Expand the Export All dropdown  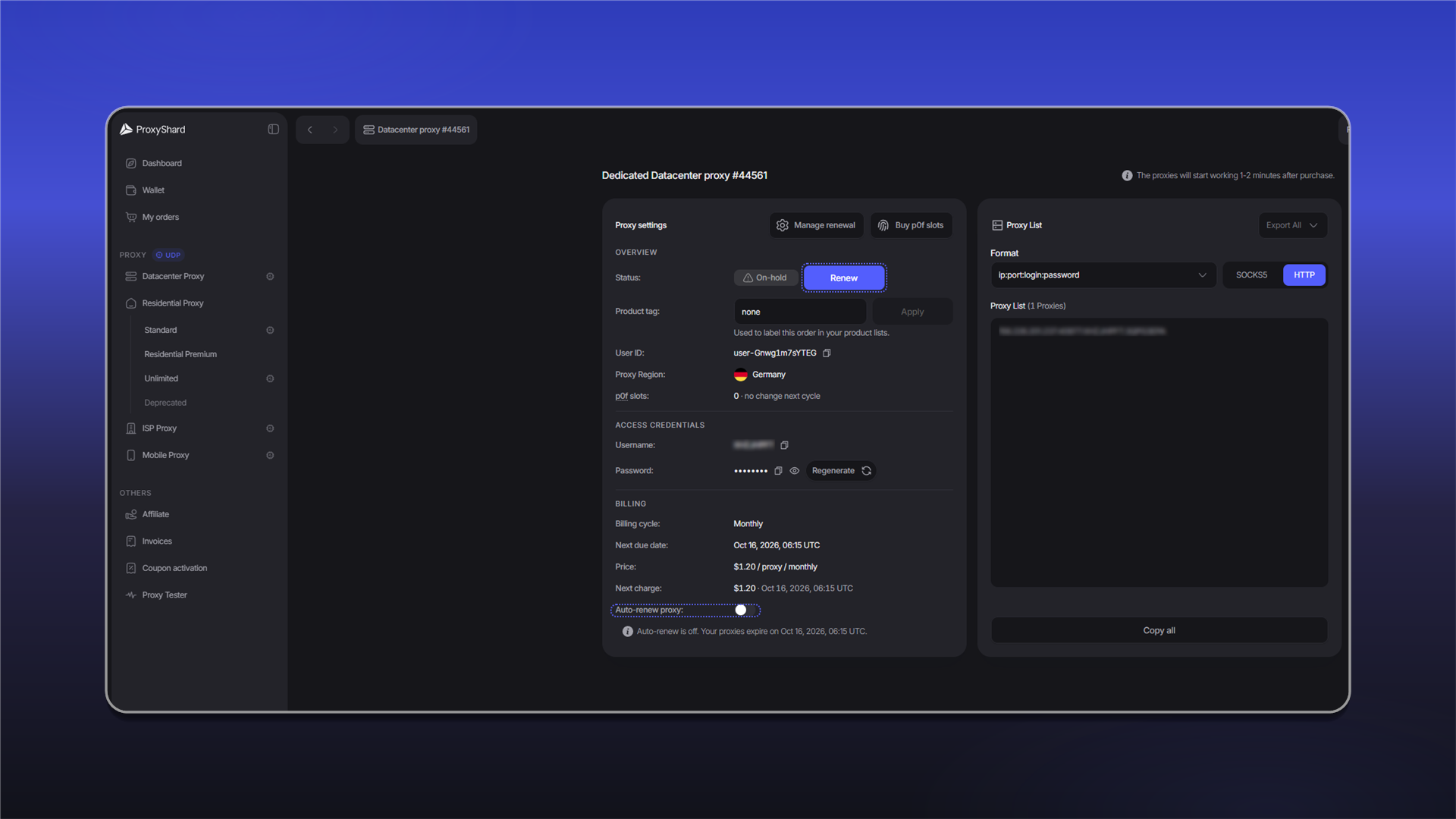[x=1293, y=225]
